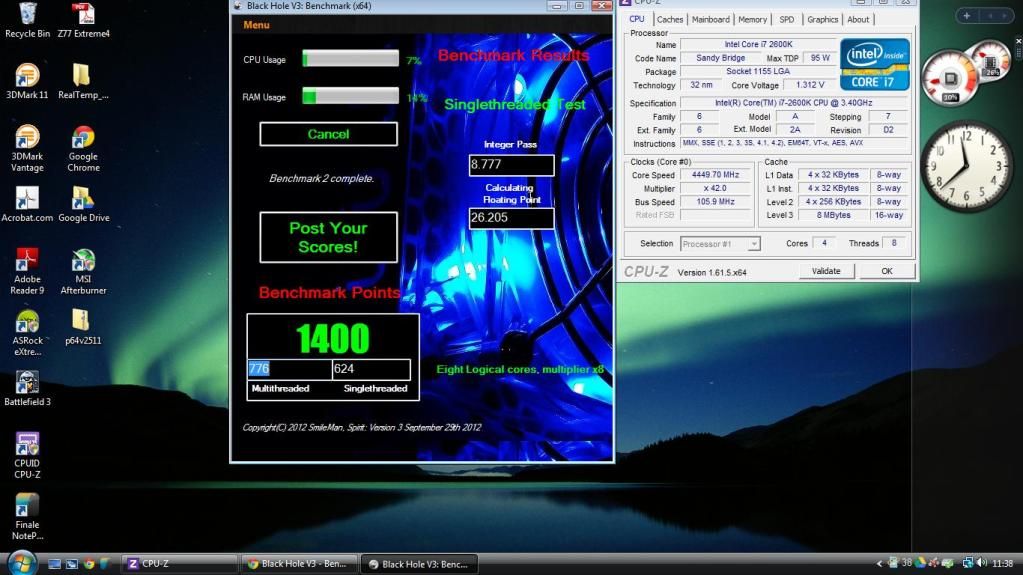Image resolution: width=1023 pixels, height=575 pixels.
Task: Switch to the CPU tab in CPU-Z
Action: 637,20
